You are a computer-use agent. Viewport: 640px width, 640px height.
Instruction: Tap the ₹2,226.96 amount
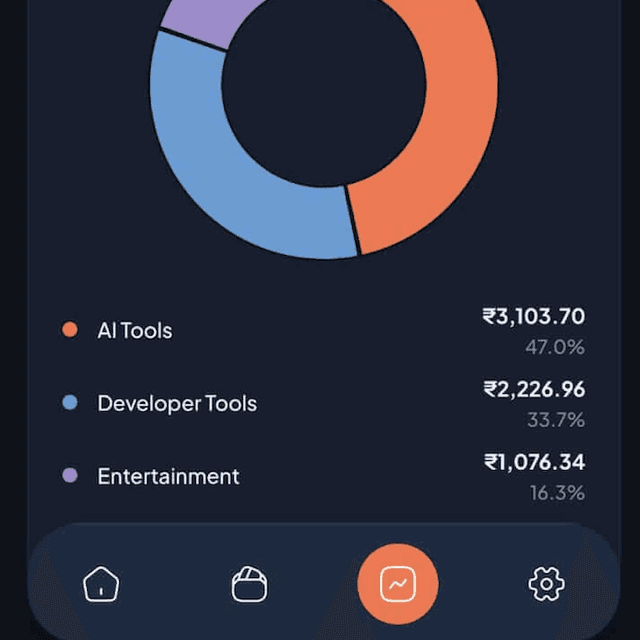tap(533, 389)
